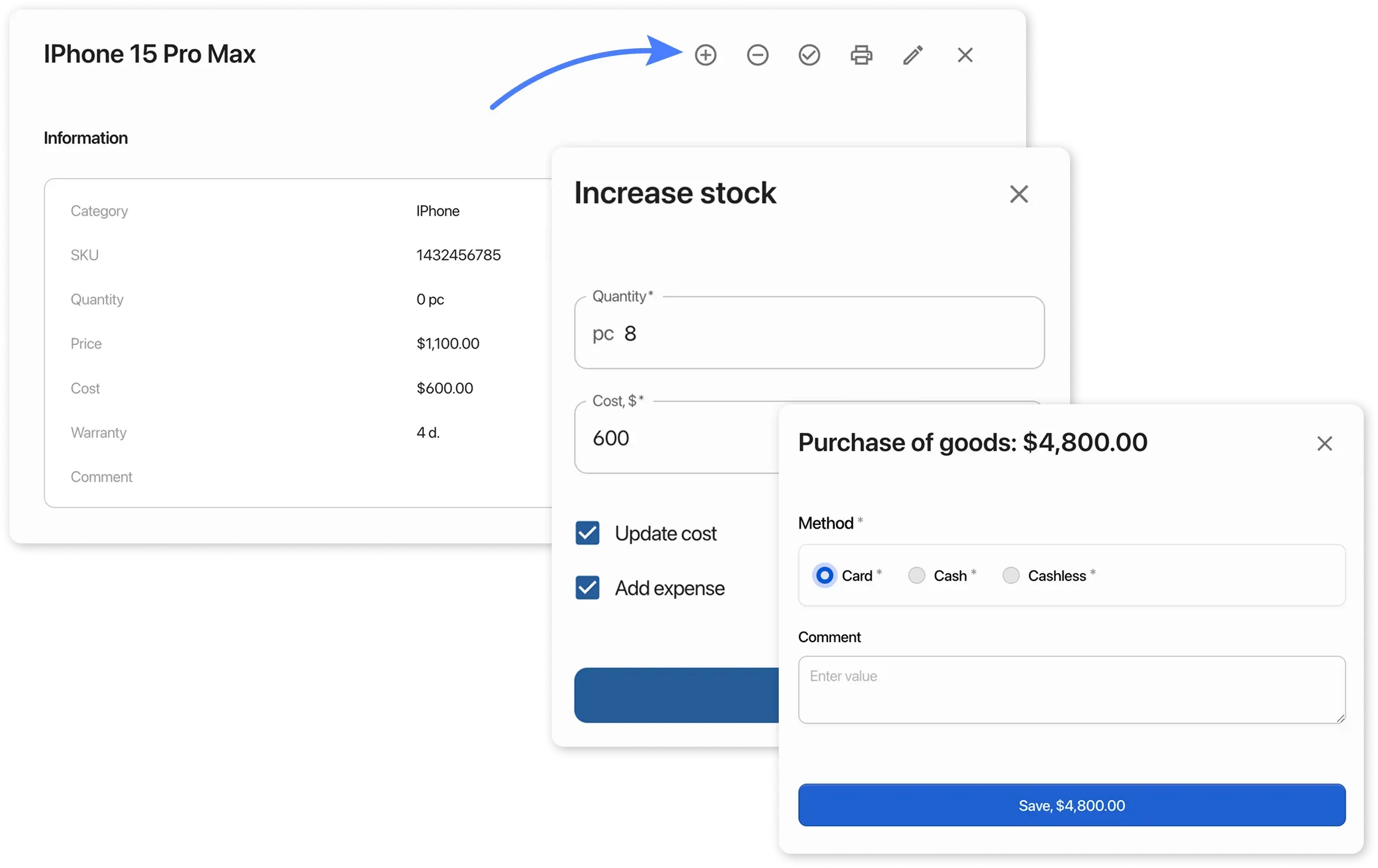Uncheck the Add expense checkbox
Viewport: 1378px width, 868px height.
click(x=587, y=588)
